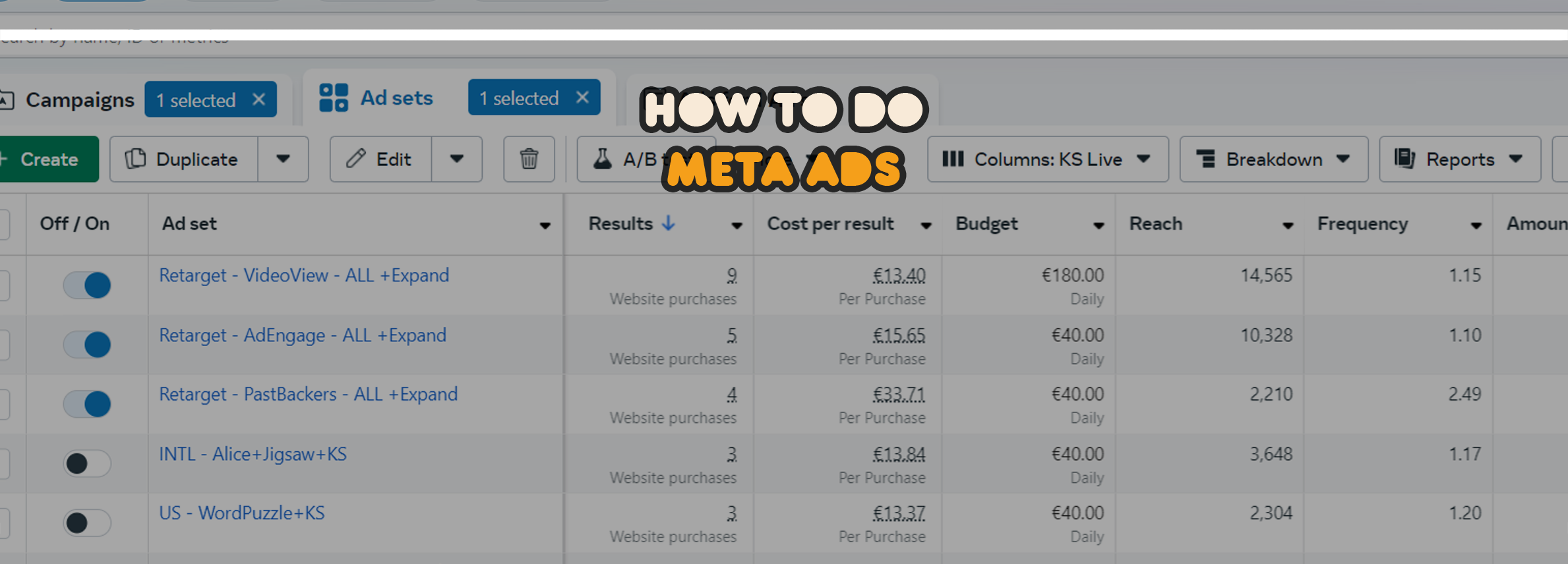The height and width of the screenshot is (564, 1568).
Task: Click the Cost per result column header
Action: point(830,224)
